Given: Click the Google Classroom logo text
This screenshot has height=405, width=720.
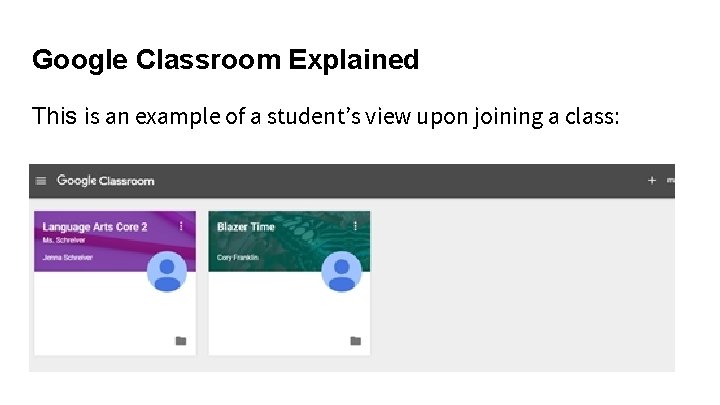Looking at the screenshot, I should [106, 181].
